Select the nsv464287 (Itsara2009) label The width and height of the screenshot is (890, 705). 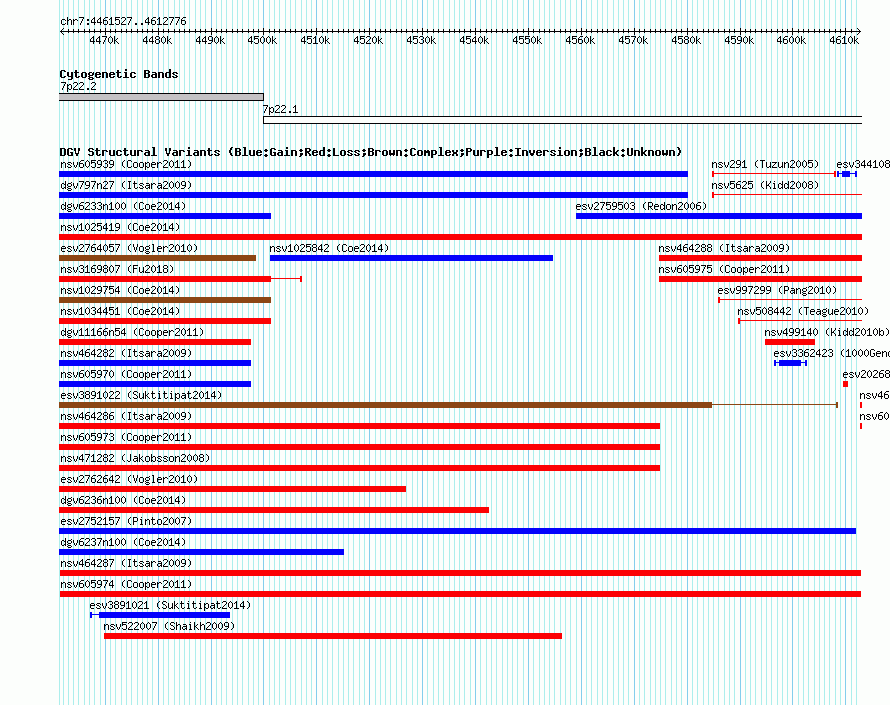click(126, 564)
